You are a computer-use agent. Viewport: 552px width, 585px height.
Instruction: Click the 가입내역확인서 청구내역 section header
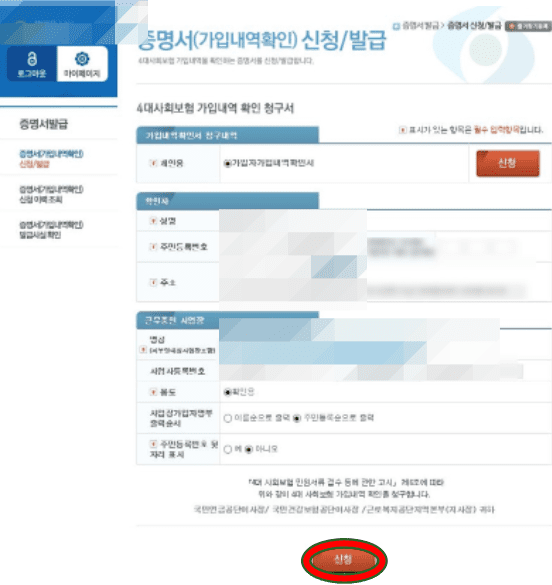(x=227, y=135)
